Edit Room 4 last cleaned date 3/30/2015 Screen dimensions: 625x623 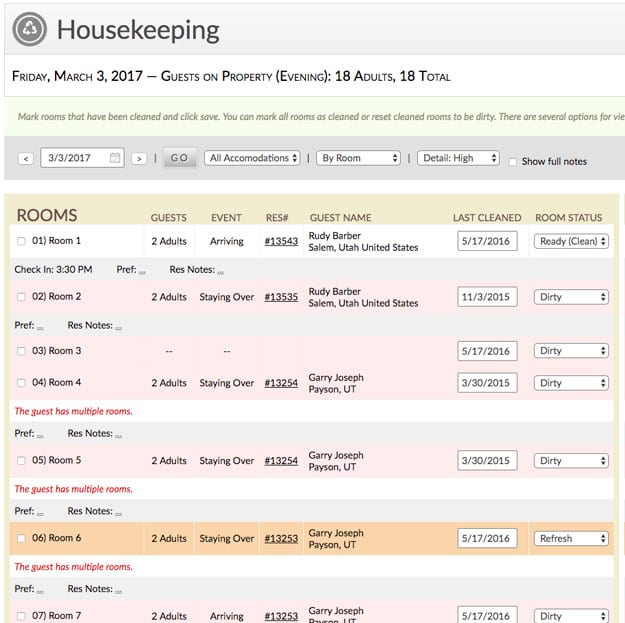[x=487, y=383]
